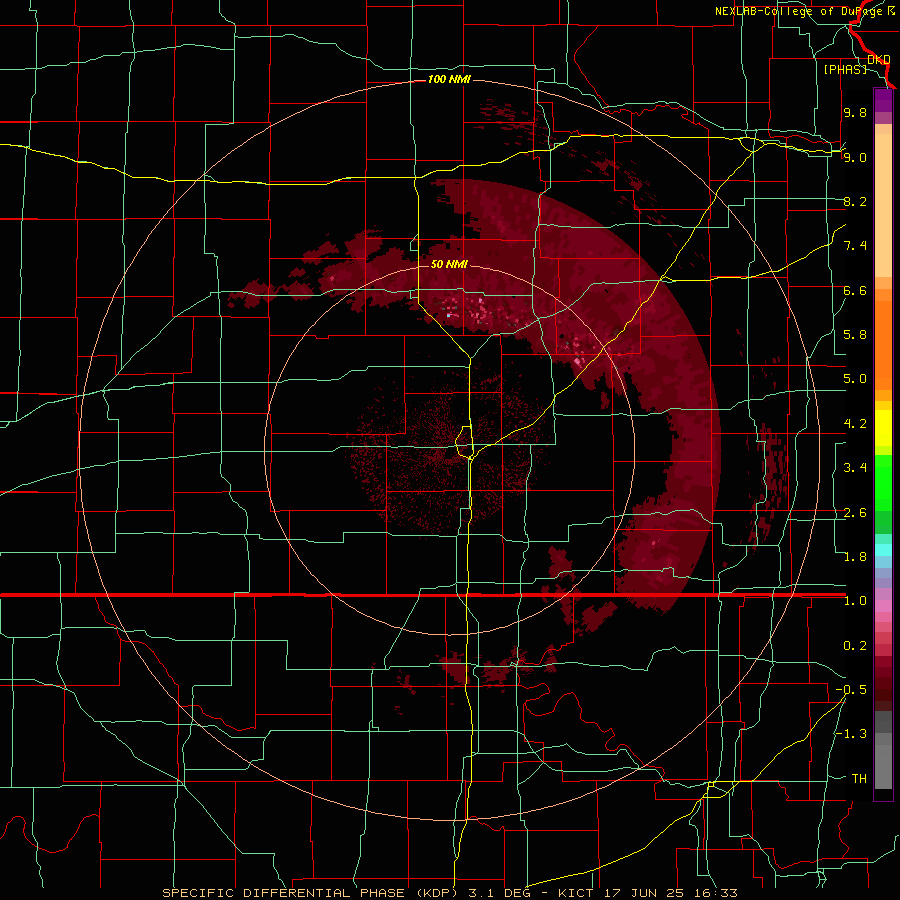900x900 pixels.
Task: Click the -1.3 scale value
Action: click(x=851, y=734)
